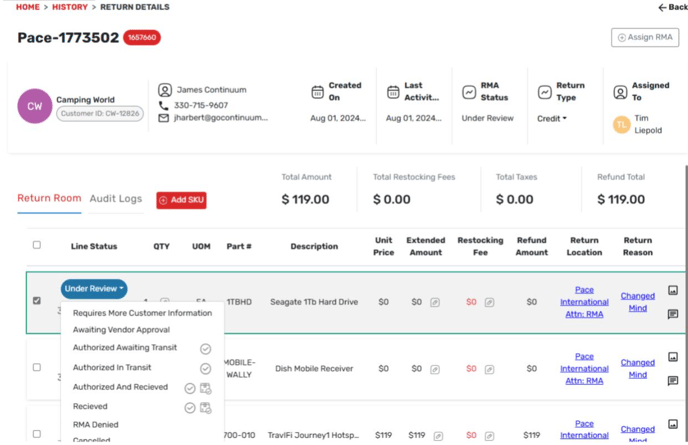Edit restocking fee for Dish Mobile Receiver
The height and width of the screenshot is (445, 688).
(489, 369)
